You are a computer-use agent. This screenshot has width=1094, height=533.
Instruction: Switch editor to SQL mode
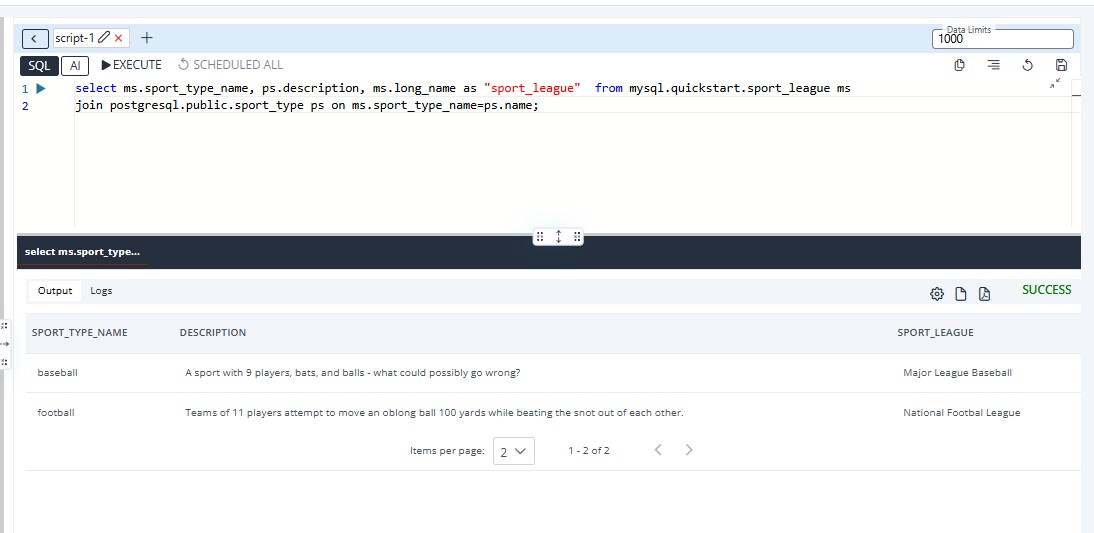coord(38,65)
